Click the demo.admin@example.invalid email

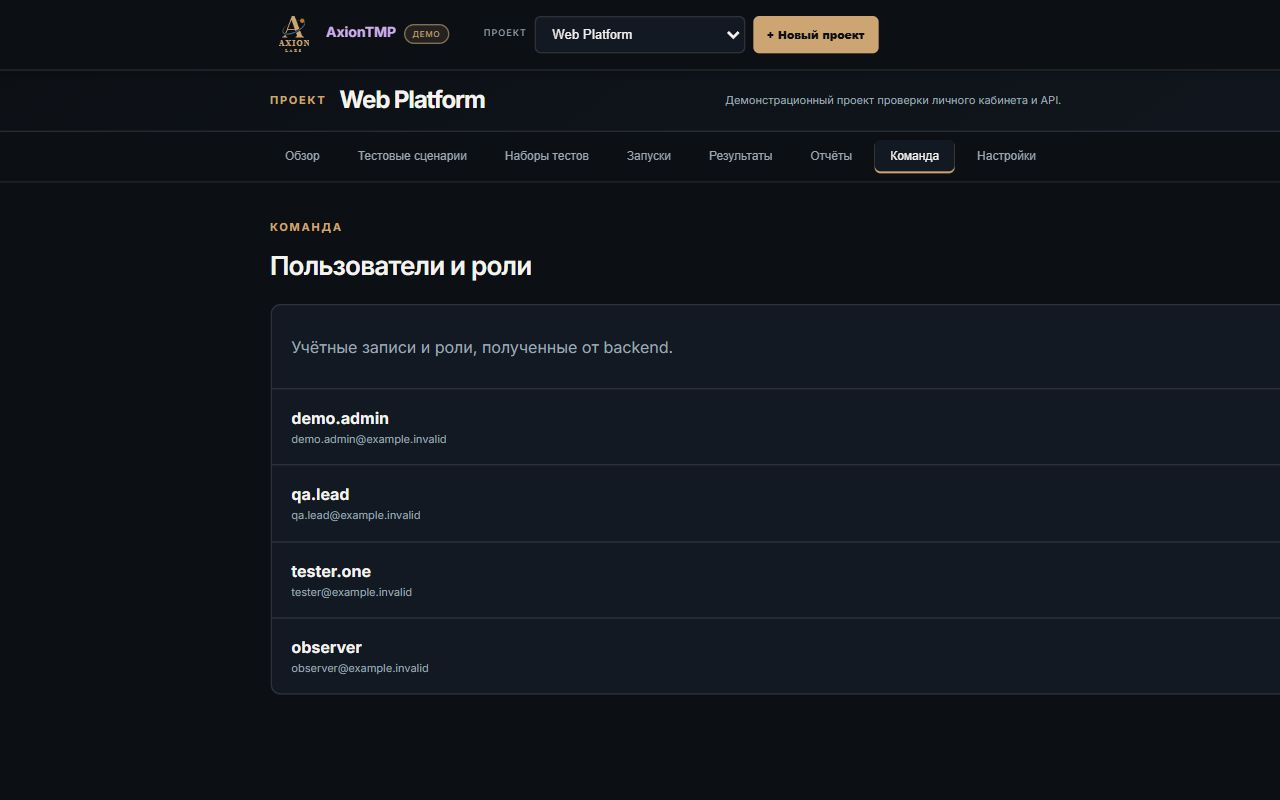[369, 439]
